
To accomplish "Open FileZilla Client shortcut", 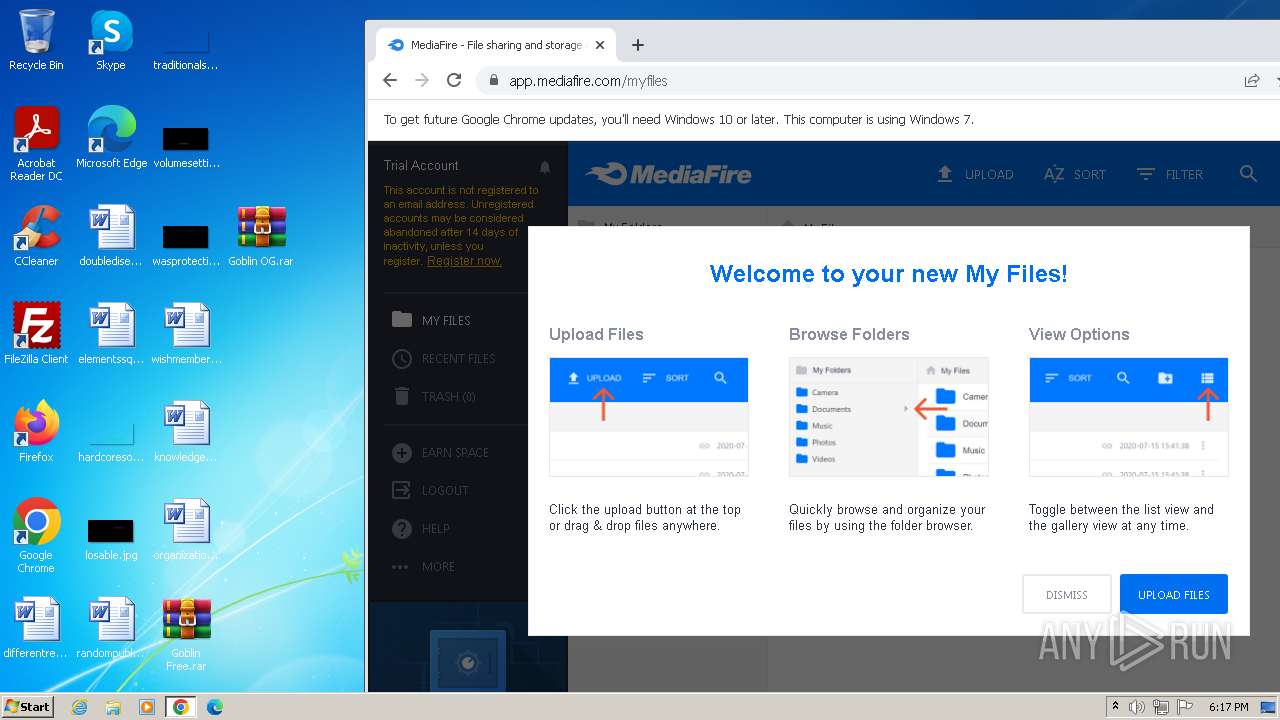I will pyautogui.click(x=36, y=333).
